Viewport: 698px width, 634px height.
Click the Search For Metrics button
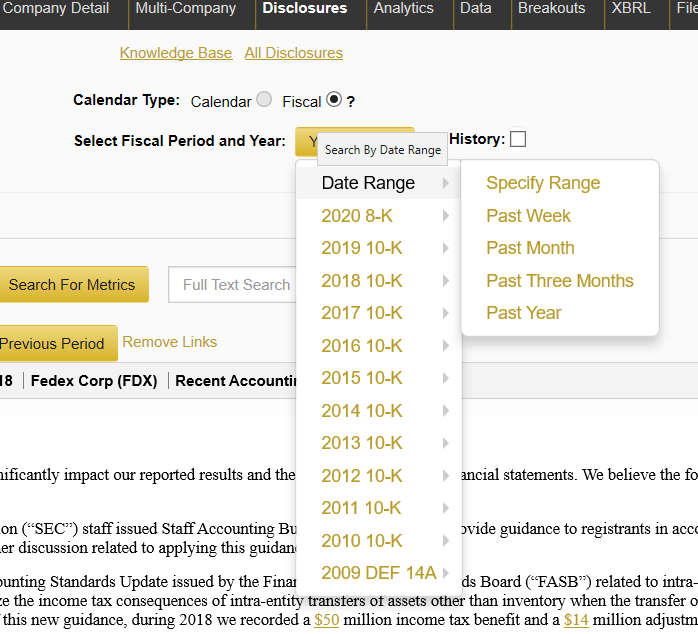[72, 285]
